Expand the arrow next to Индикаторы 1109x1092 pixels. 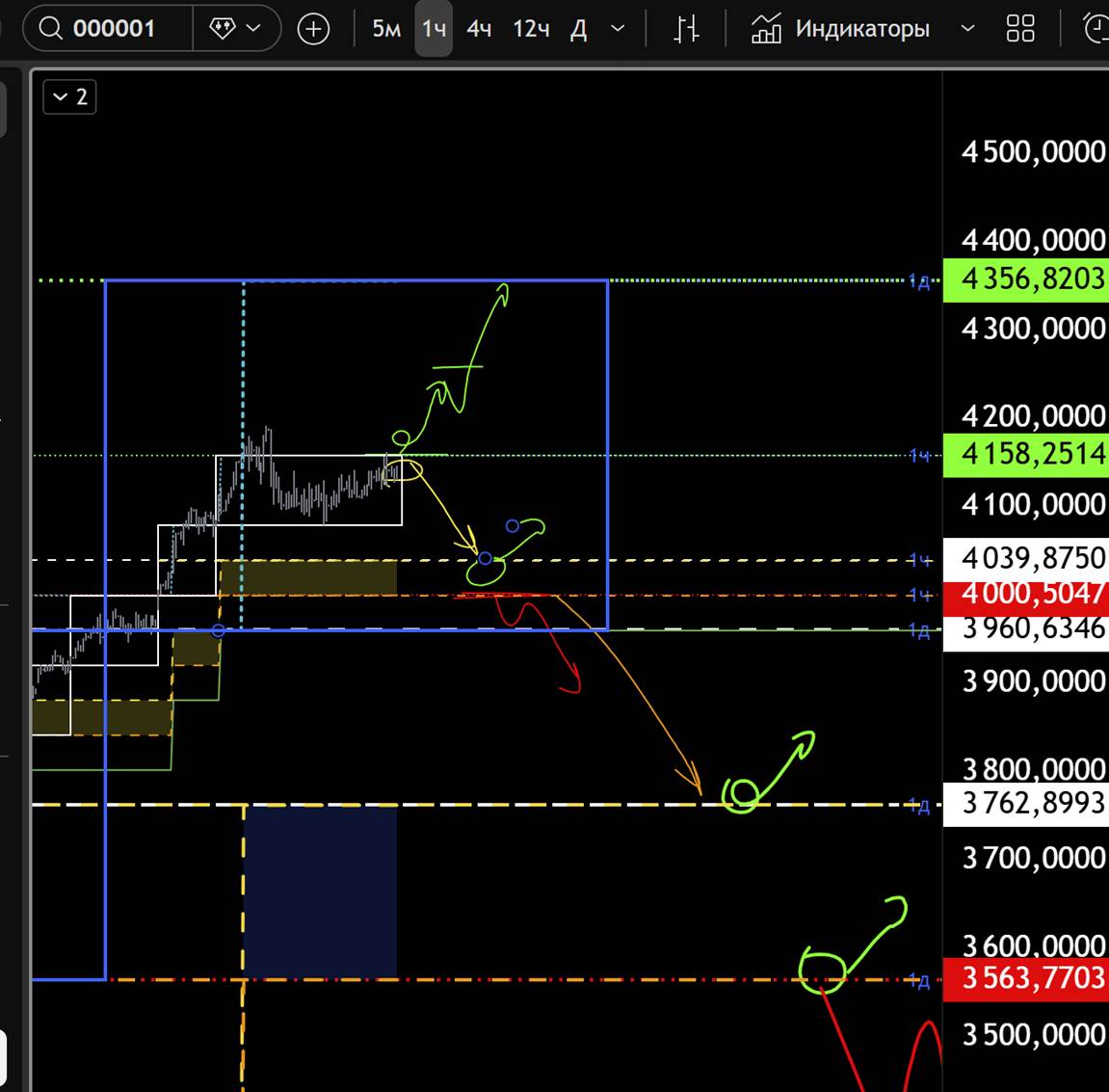point(967,29)
